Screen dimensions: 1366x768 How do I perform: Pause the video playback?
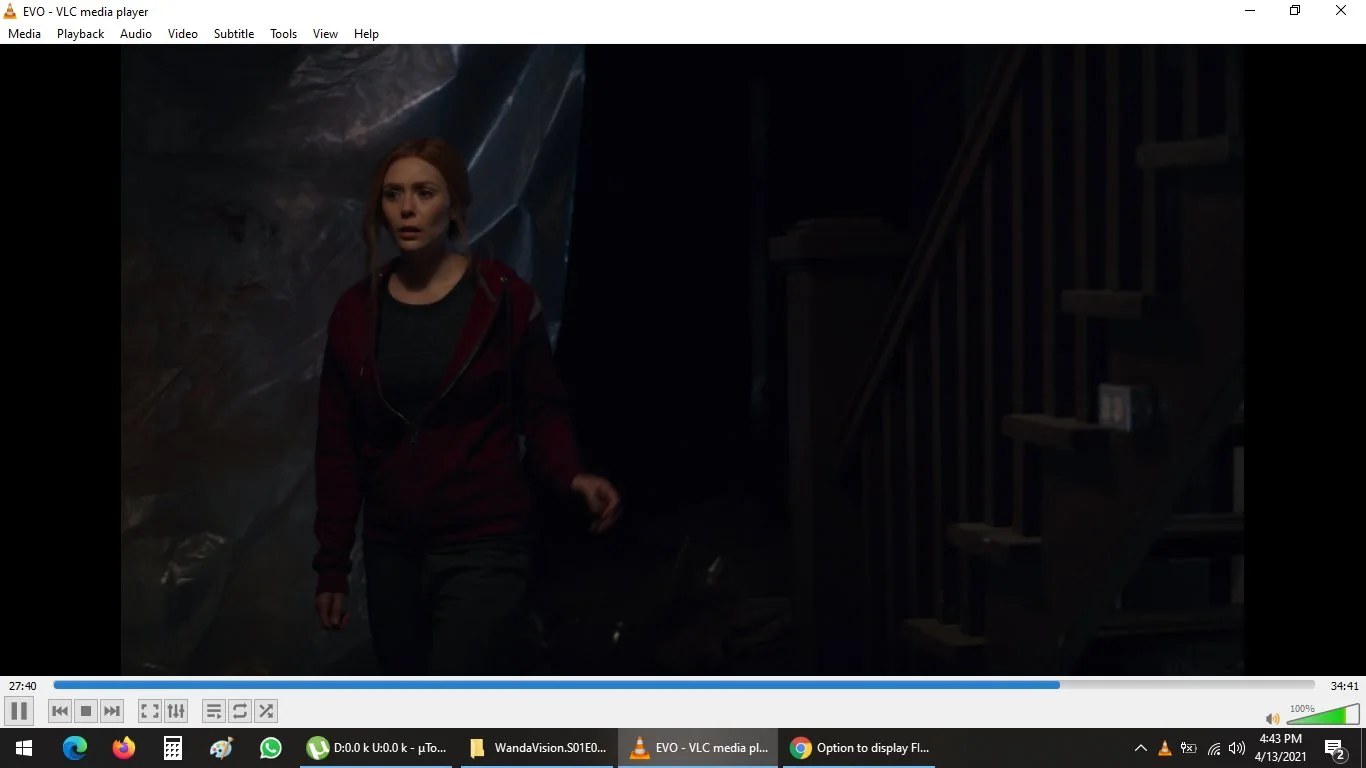point(19,711)
